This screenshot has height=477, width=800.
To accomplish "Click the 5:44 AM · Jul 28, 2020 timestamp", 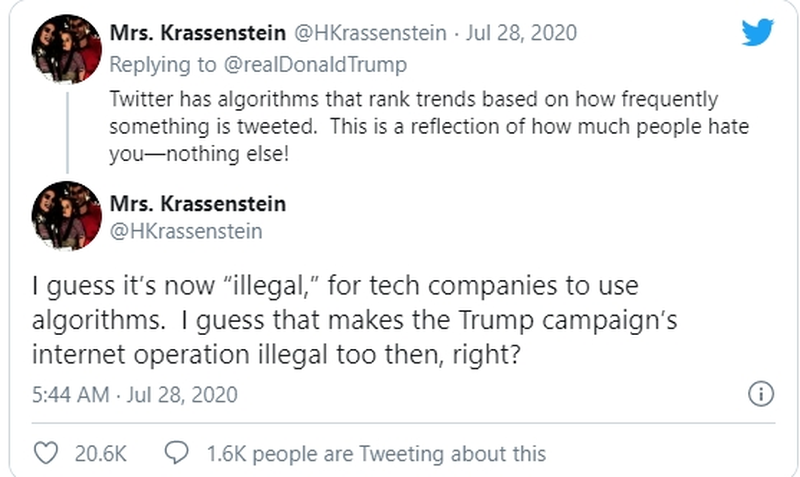I will click(134, 394).
